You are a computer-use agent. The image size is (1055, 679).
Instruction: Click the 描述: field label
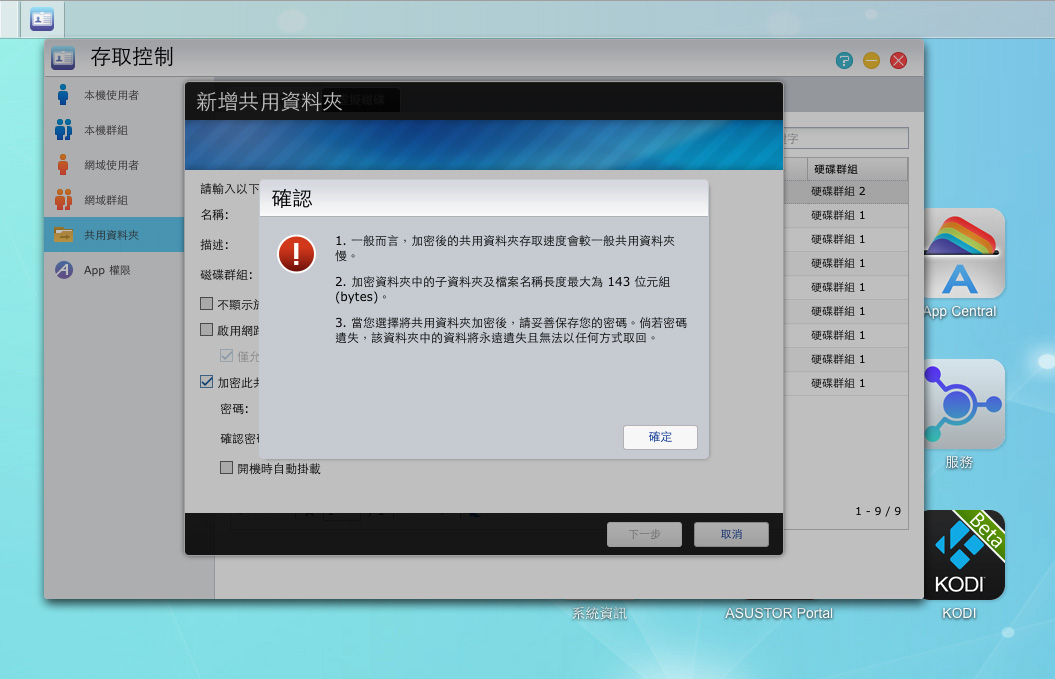[x=215, y=244]
